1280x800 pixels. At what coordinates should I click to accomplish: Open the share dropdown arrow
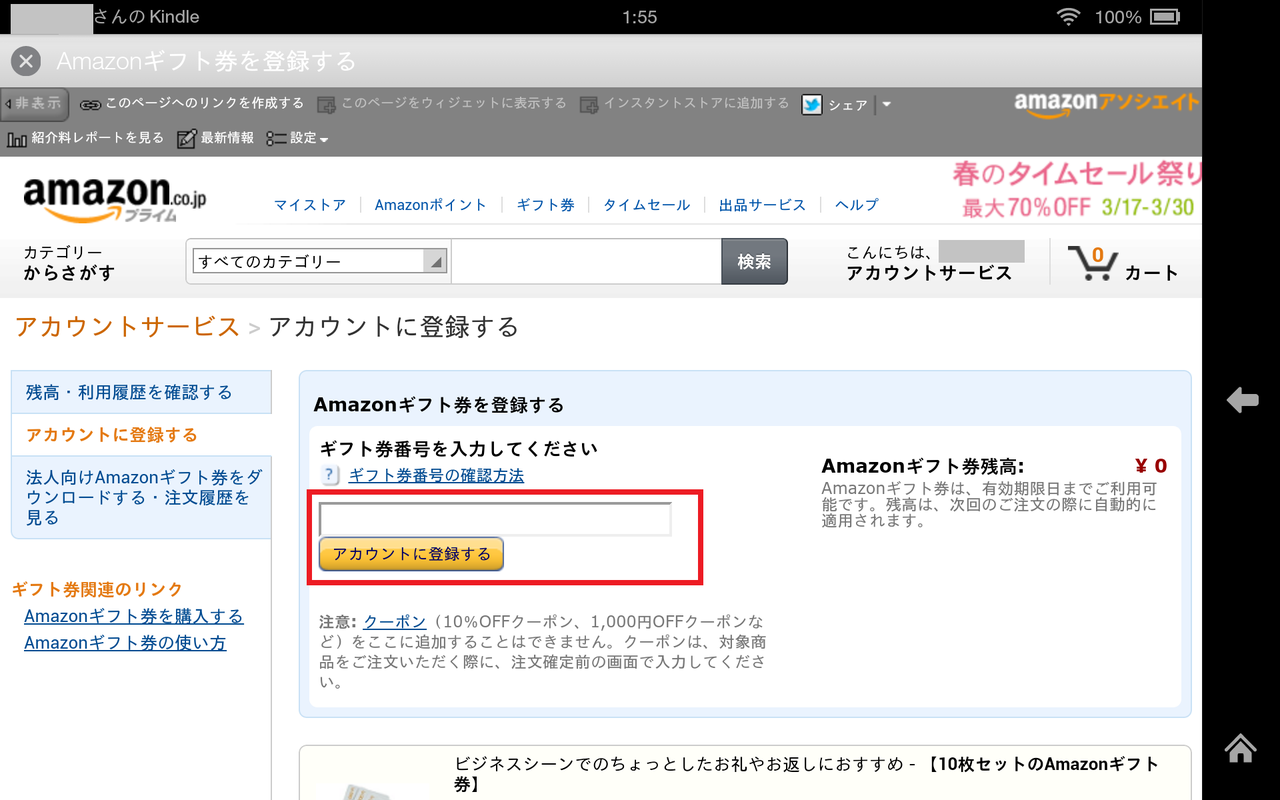[x=886, y=105]
